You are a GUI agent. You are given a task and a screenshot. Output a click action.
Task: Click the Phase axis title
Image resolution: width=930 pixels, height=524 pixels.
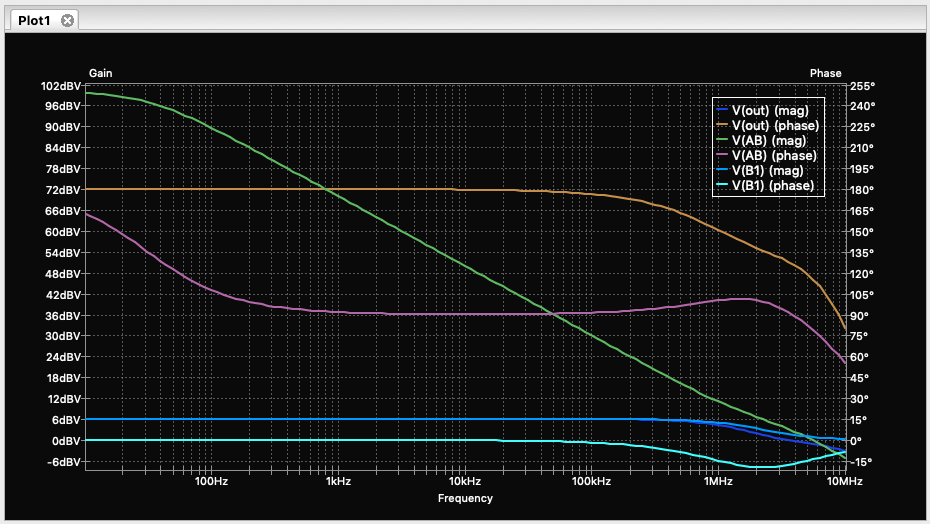(825, 73)
